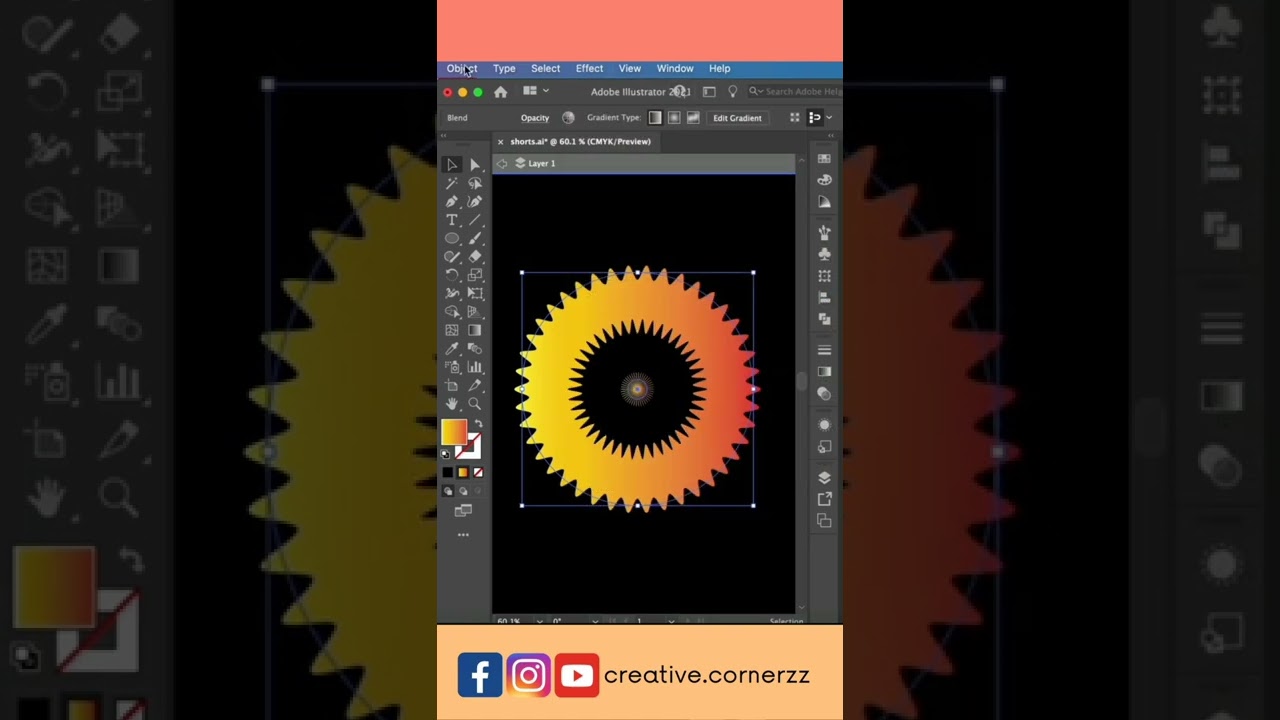Select the Ellipse tool

(x=452, y=238)
